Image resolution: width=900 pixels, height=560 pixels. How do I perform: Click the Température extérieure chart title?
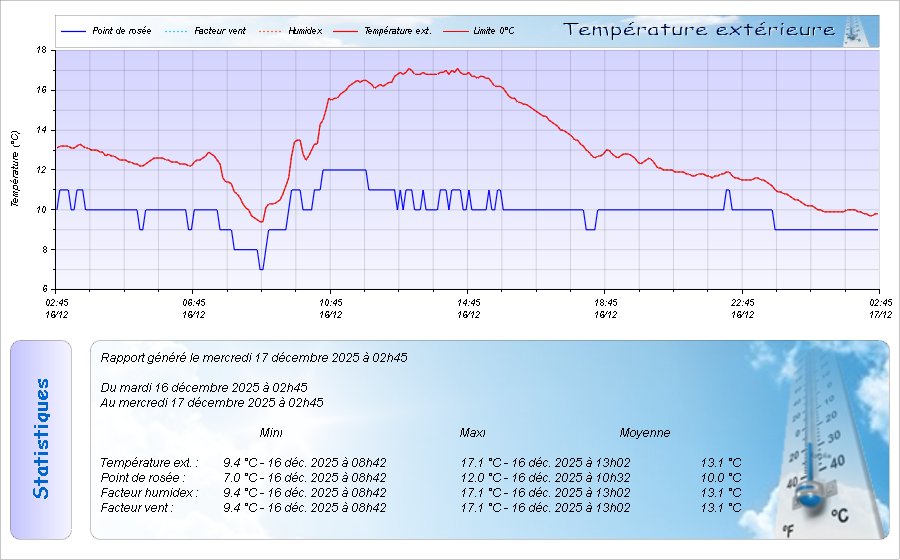click(699, 30)
